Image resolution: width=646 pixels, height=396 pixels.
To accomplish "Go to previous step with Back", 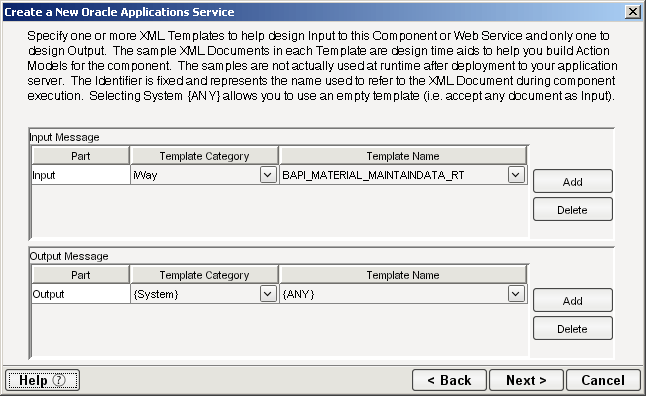I will point(449,380).
